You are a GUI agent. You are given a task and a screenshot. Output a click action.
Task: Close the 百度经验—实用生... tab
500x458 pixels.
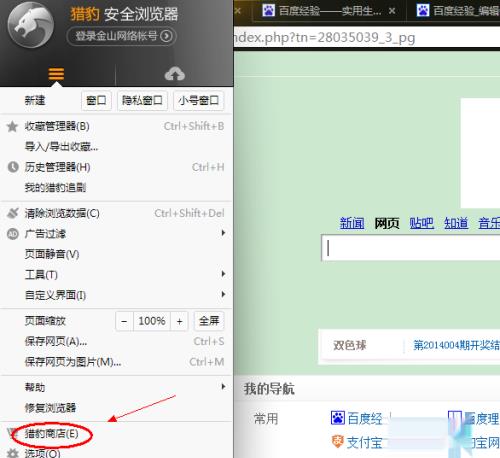point(392,11)
